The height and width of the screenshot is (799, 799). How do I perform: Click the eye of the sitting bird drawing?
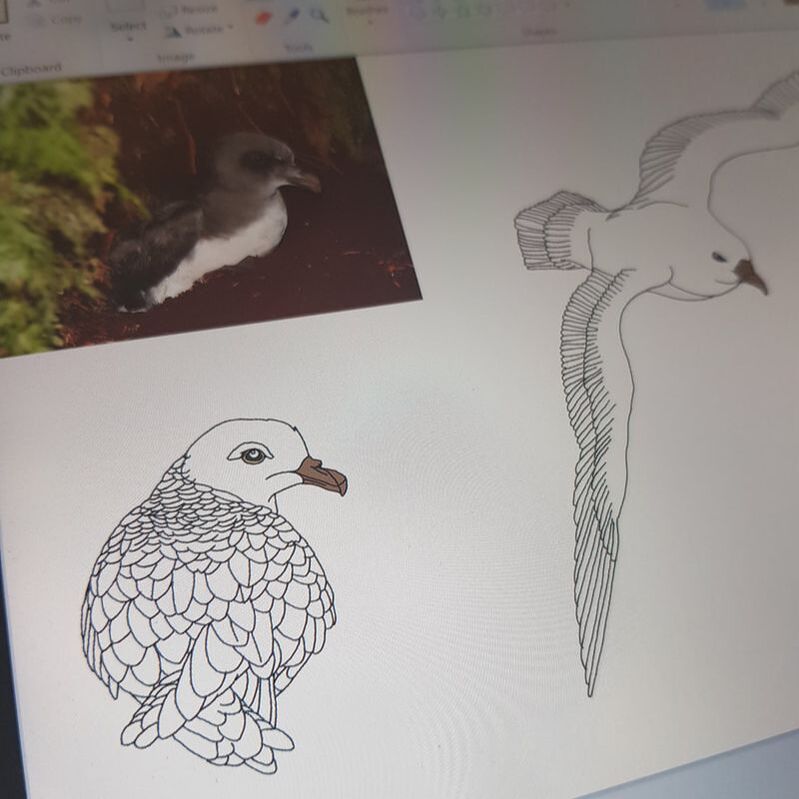253,455
